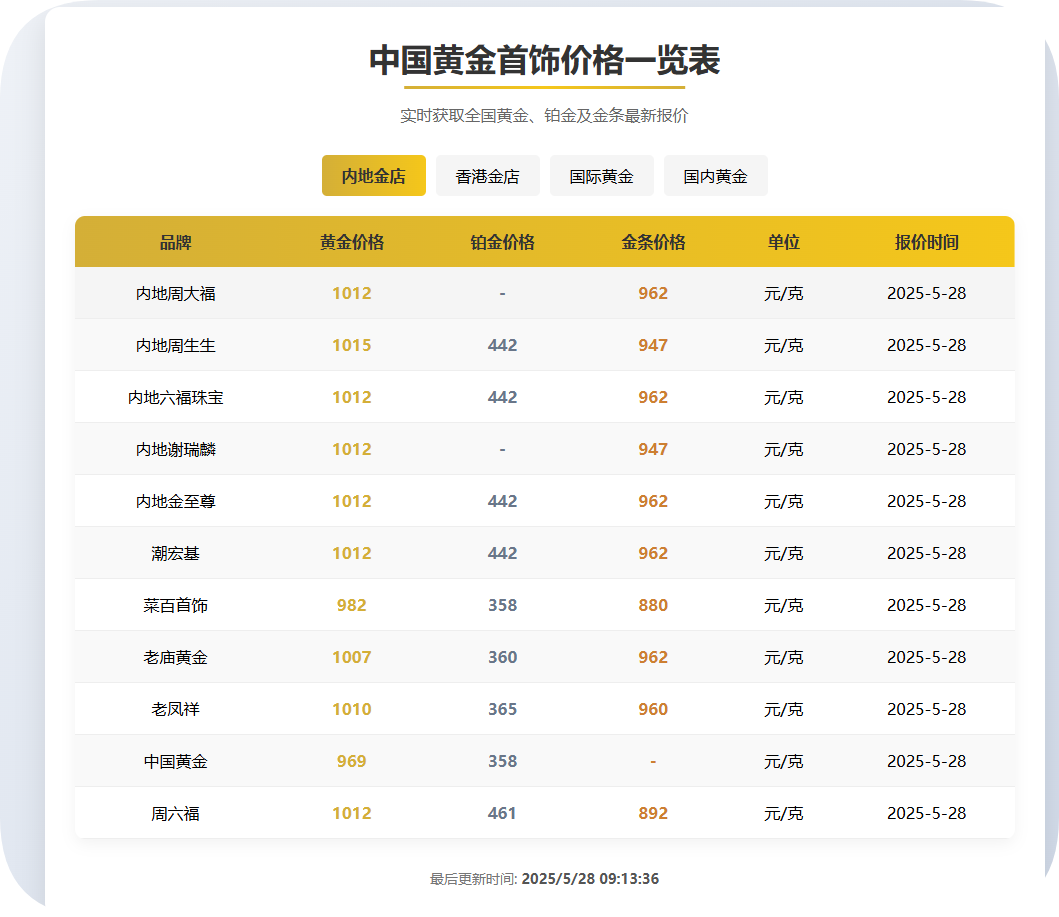Click the 2025-5-28 date in 潮宏基 row
The height and width of the screenshot is (917, 1059).
(x=927, y=553)
